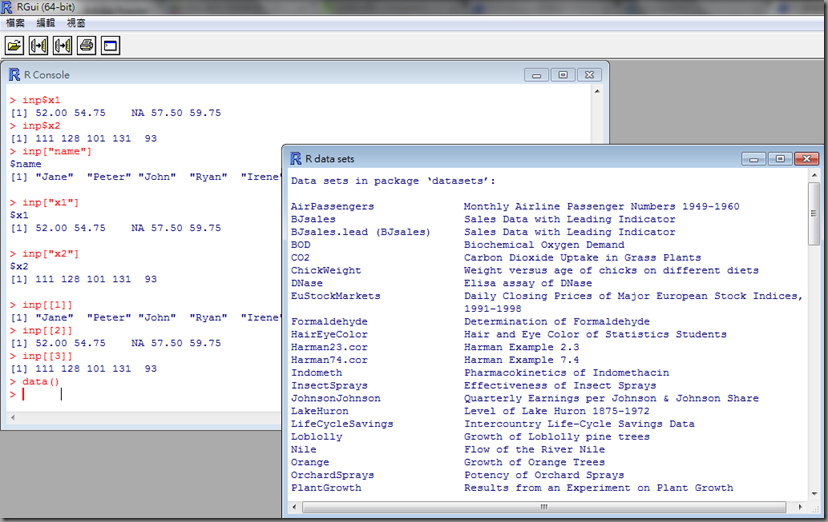The image size is (828, 522).
Task: Click the print toolbar icon
Action: (x=87, y=46)
